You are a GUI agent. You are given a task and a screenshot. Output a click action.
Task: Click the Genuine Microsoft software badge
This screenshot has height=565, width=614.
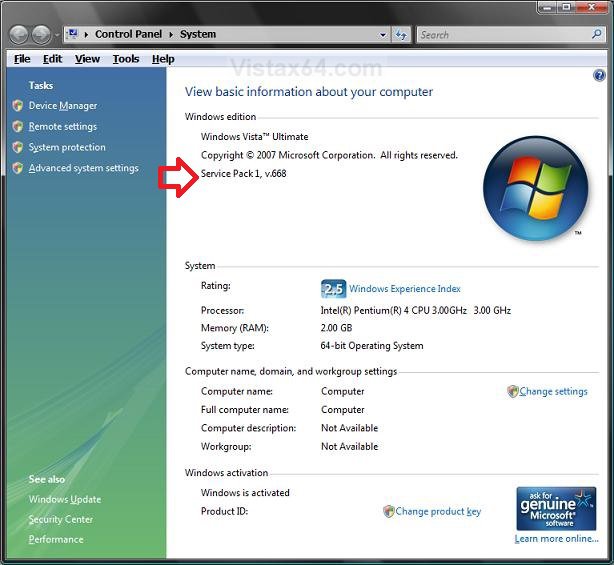click(x=556, y=508)
